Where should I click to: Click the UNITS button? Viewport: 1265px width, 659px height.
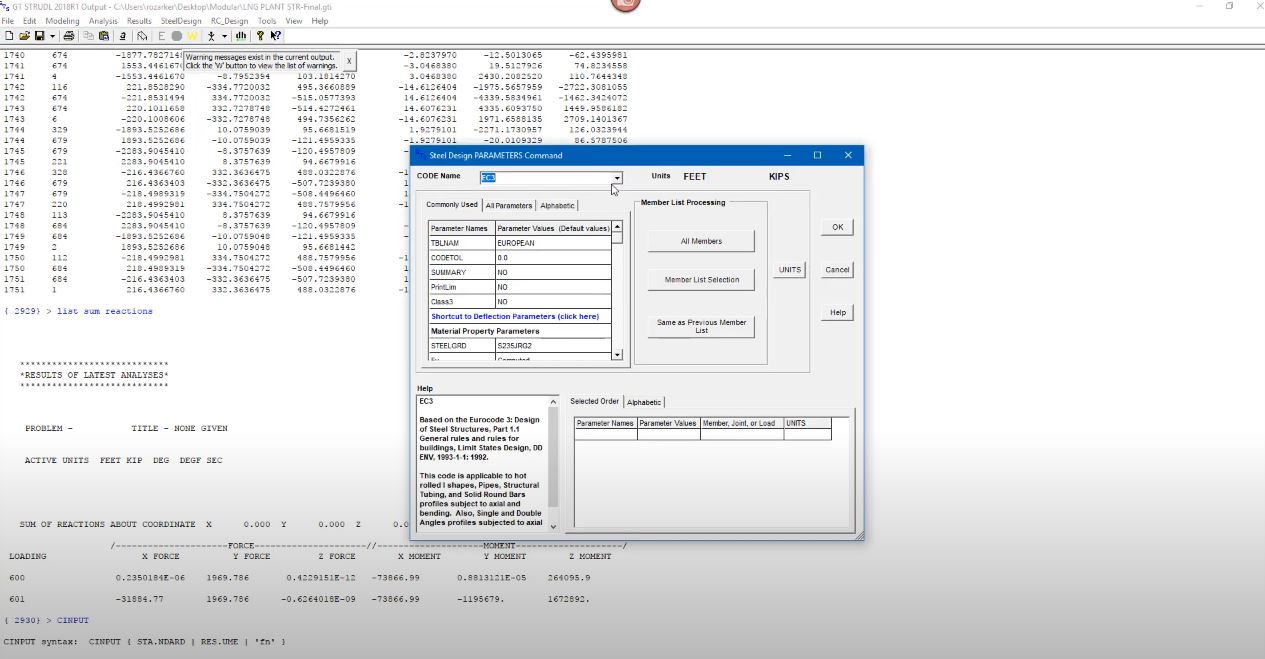(790, 270)
